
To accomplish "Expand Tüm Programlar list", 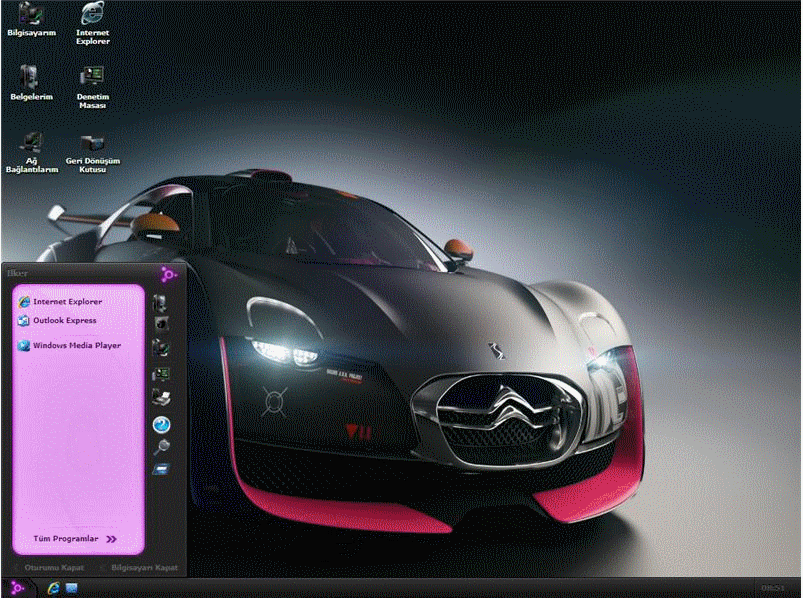I will (75, 539).
